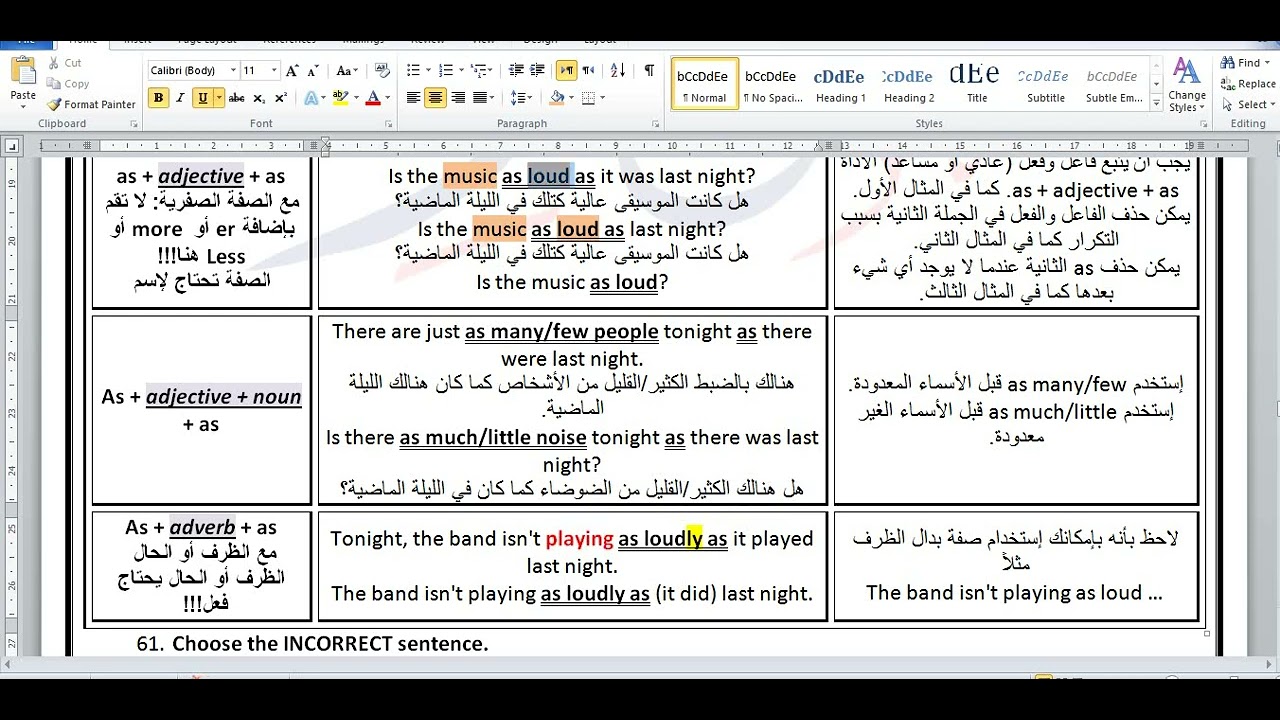
Task: Click the red word "playing" in document
Action: pyautogui.click(x=579, y=539)
